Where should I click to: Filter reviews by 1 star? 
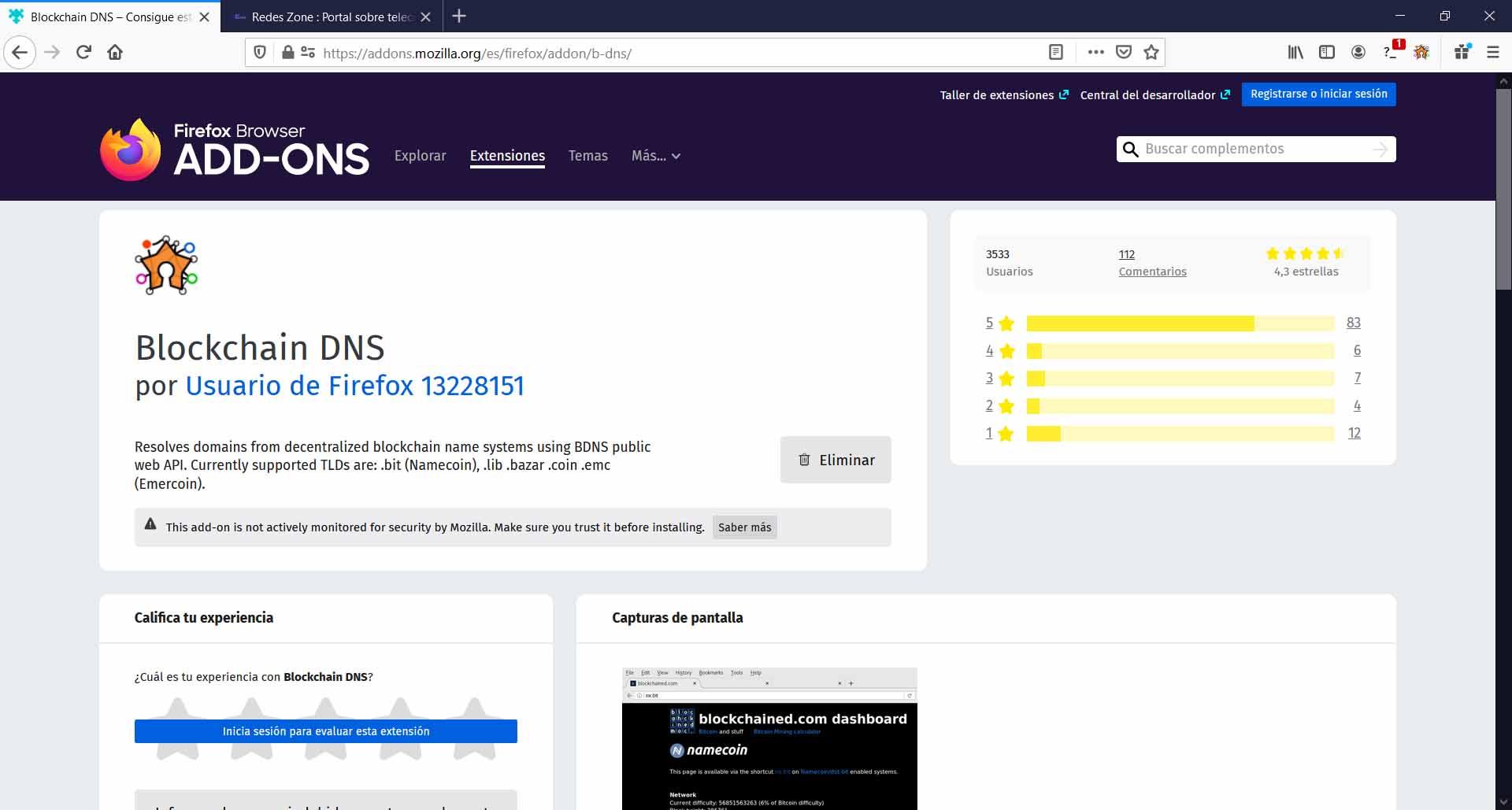click(1000, 433)
